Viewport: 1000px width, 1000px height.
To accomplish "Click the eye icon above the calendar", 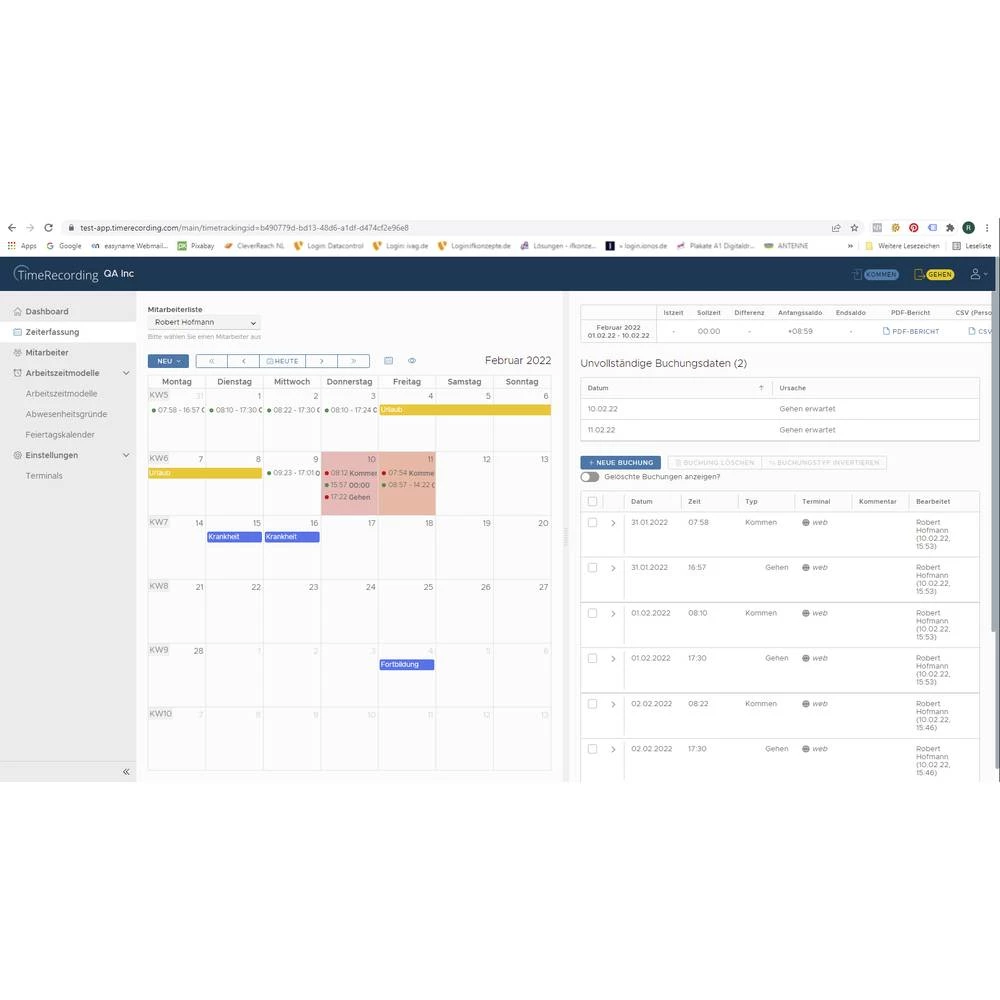I will pyautogui.click(x=412, y=361).
